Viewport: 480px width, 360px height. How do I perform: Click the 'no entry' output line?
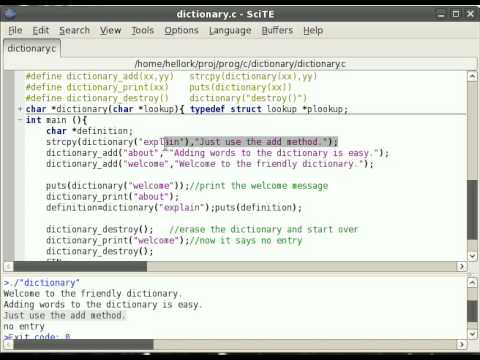pos(24,326)
